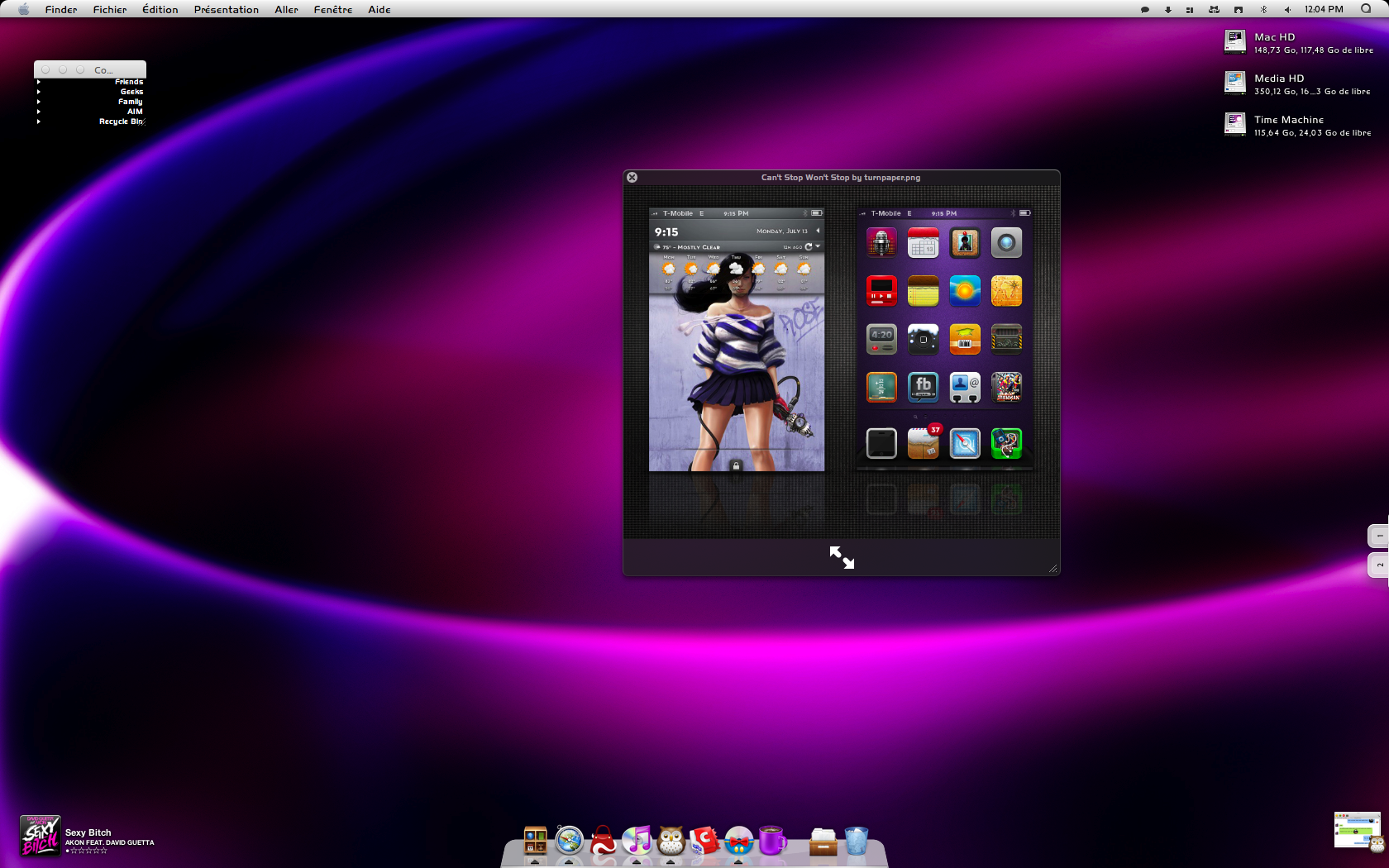Click the chat window thumbnail with owl
The width and height of the screenshot is (1389, 868).
tap(1358, 832)
